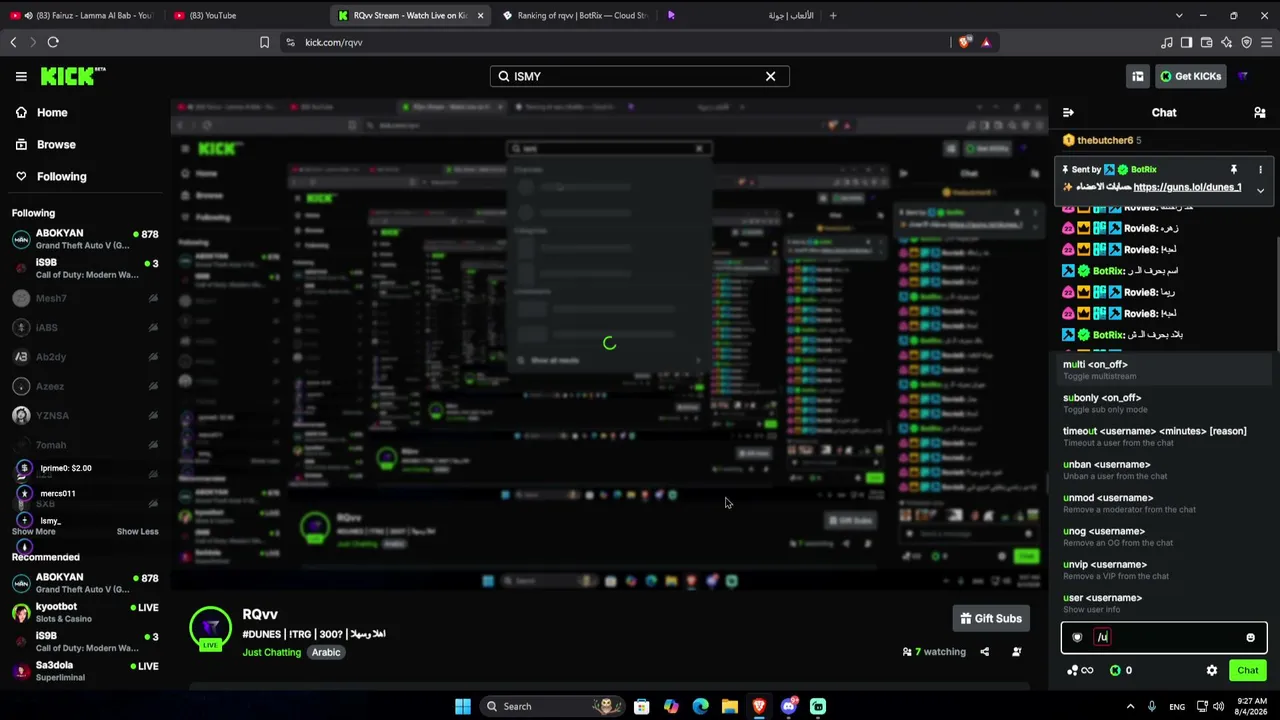
Task: Select the unban command suggestion
Action: [1163, 469]
